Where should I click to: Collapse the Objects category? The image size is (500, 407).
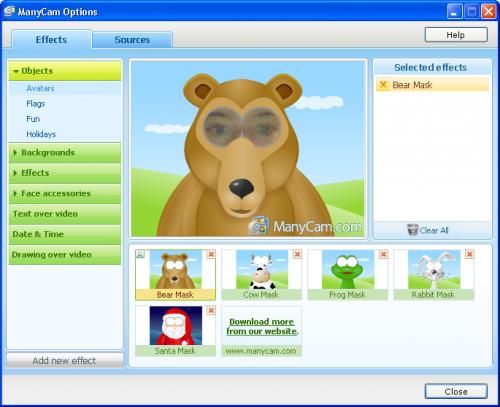click(x=65, y=71)
